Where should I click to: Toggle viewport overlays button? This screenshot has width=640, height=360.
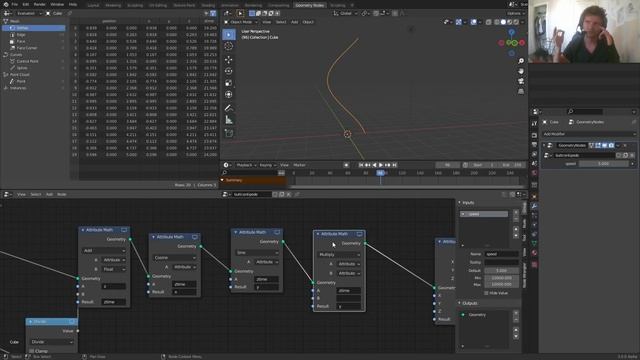473,22
